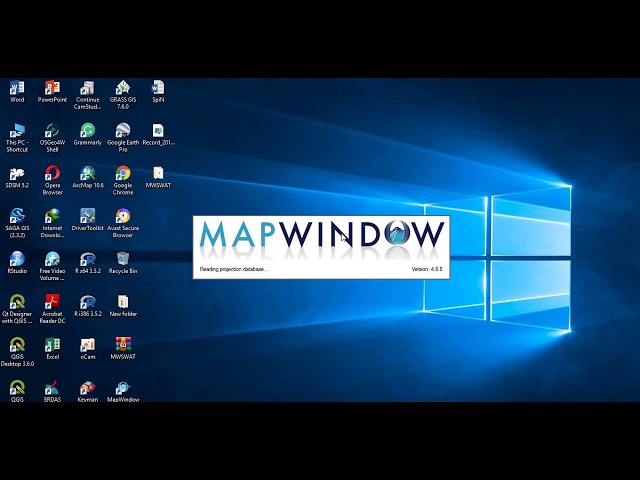Click the "Version: 4.8.8" text on splash

(x=427, y=269)
